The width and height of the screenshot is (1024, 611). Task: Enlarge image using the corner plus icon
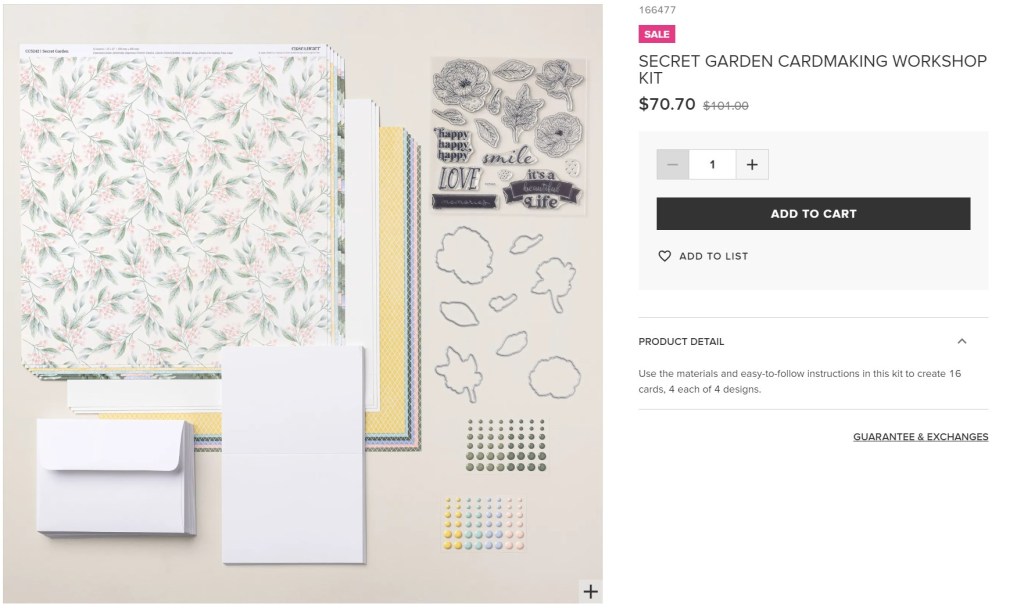pos(591,592)
